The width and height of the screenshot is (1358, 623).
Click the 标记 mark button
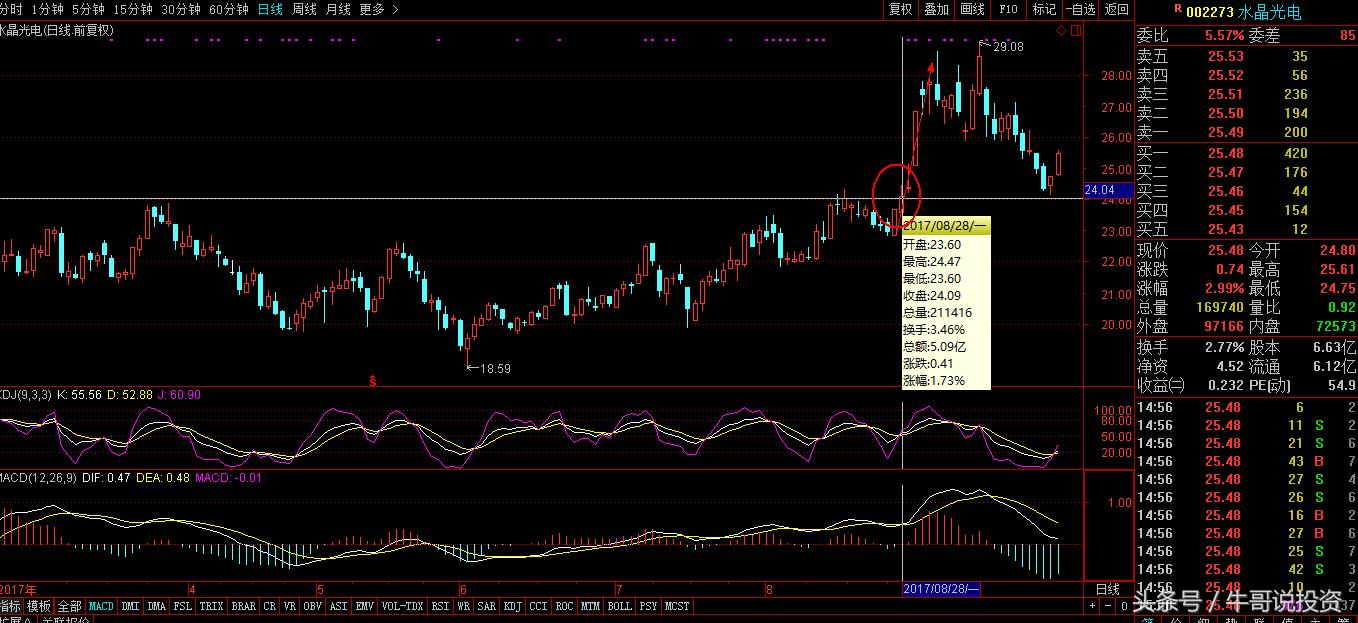click(1044, 9)
